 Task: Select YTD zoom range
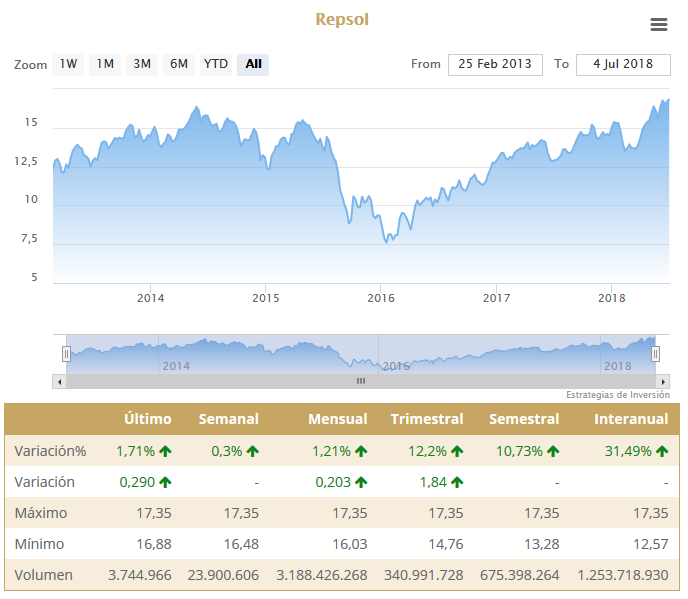[x=216, y=64]
